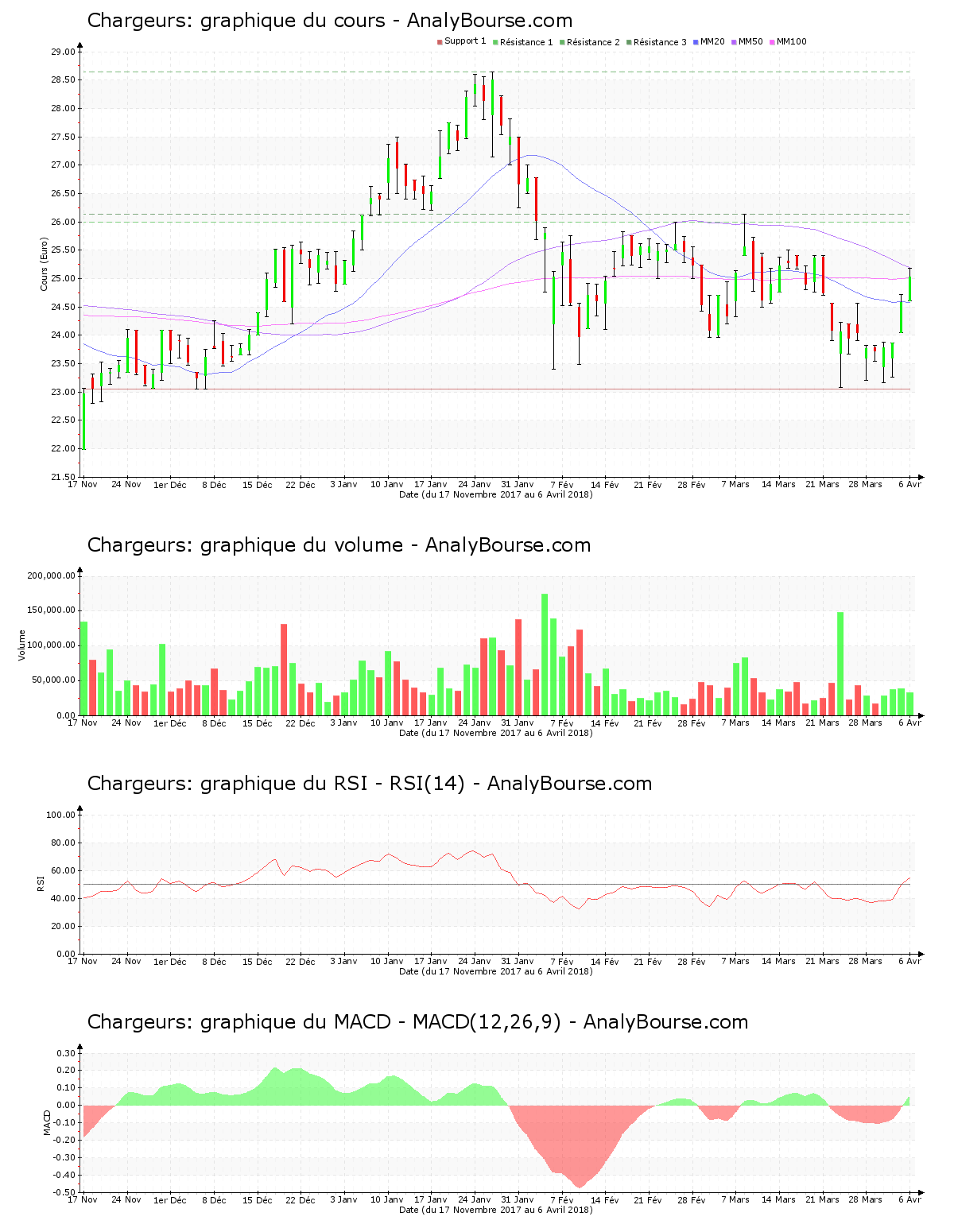Image resolution: width=954 pixels, height=1232 pixels.
Task: Click the MM20 legend label
Action: pyautogui.click(x=712, y=42)
